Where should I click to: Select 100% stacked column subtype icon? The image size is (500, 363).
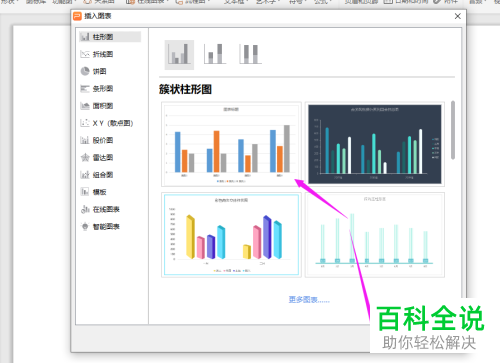[x=250, y=54]
